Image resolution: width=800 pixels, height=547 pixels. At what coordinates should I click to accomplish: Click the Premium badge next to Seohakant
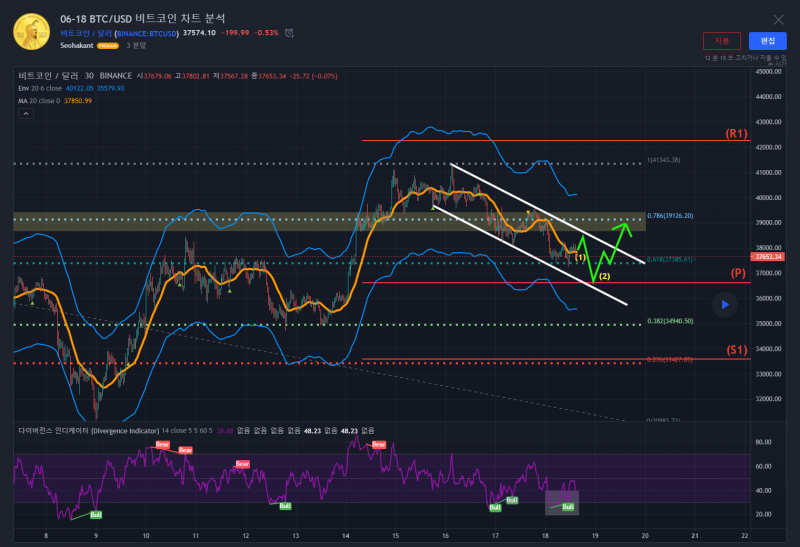pyautogui.click(x=108, y=46)
